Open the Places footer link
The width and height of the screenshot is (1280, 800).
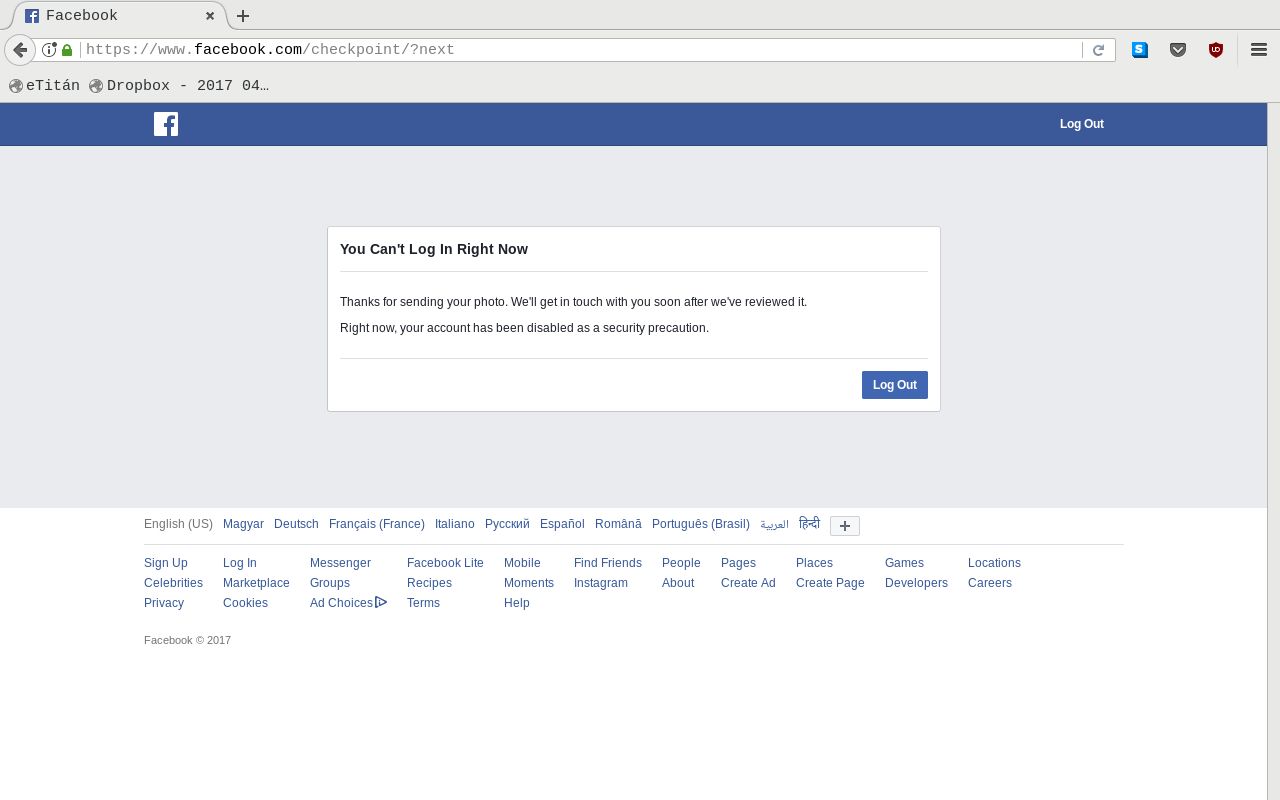click(814, 563)
